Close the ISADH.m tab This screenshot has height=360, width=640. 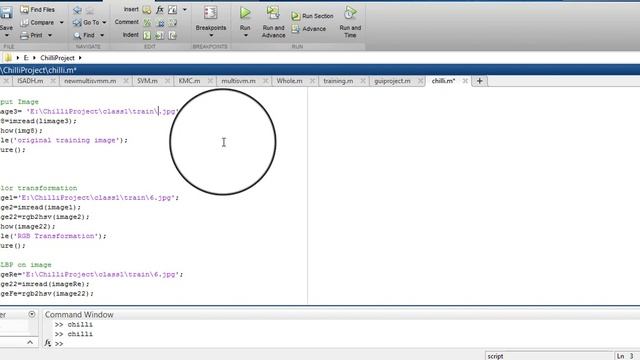53,81
